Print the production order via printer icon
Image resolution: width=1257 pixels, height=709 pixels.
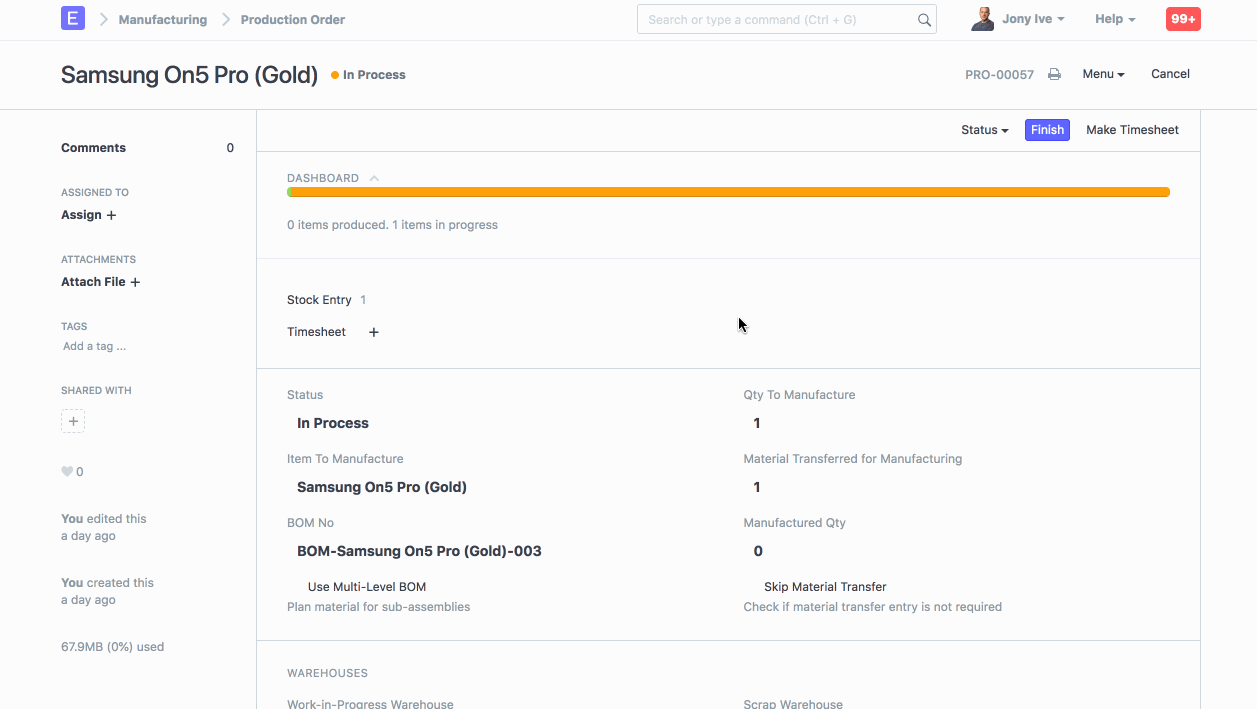point(1054,74)
